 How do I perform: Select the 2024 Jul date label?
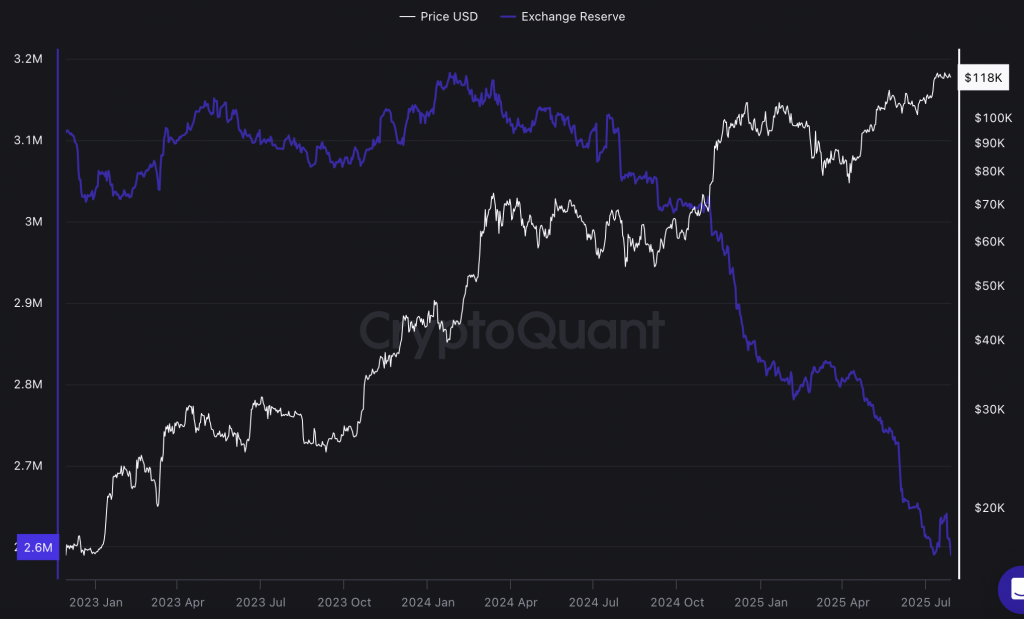point(593,602)
